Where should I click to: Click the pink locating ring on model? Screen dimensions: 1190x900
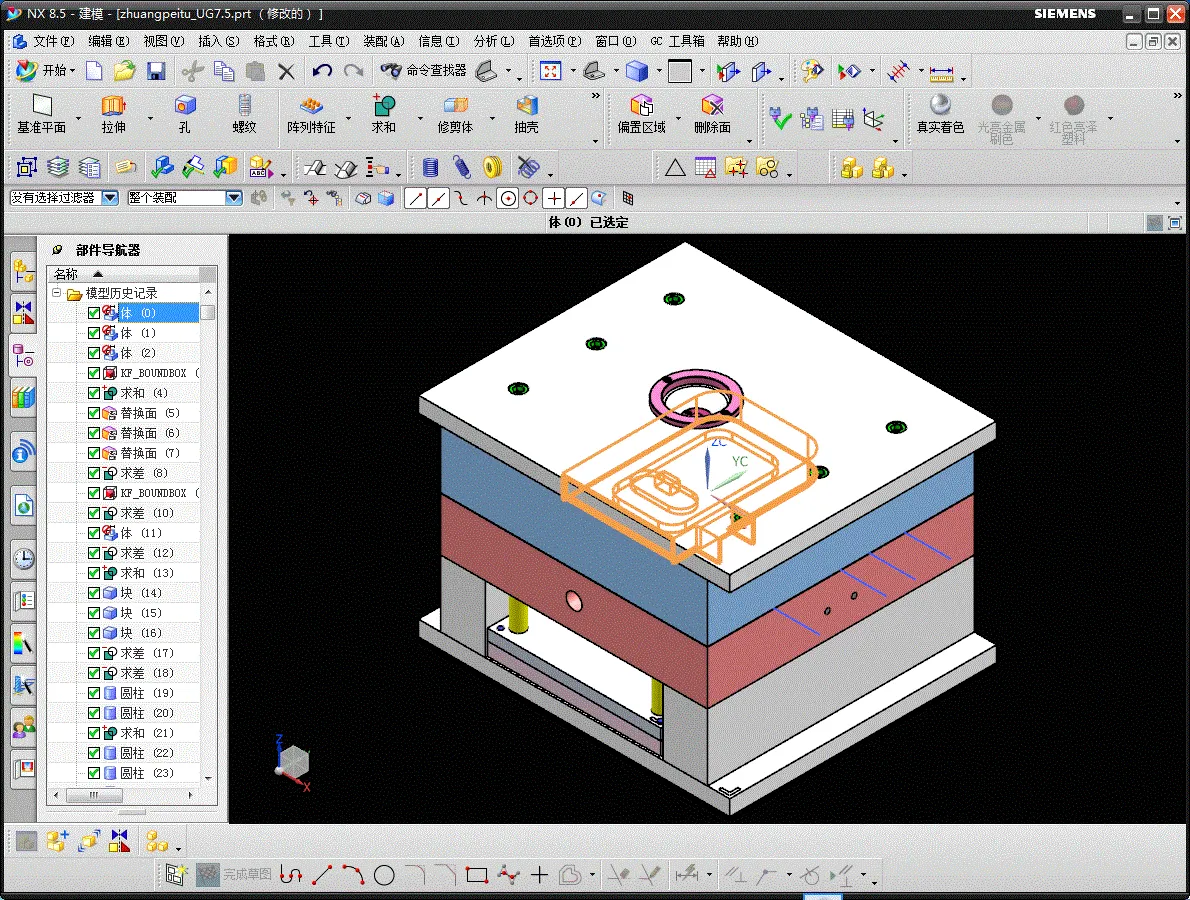tap(695, 396)
